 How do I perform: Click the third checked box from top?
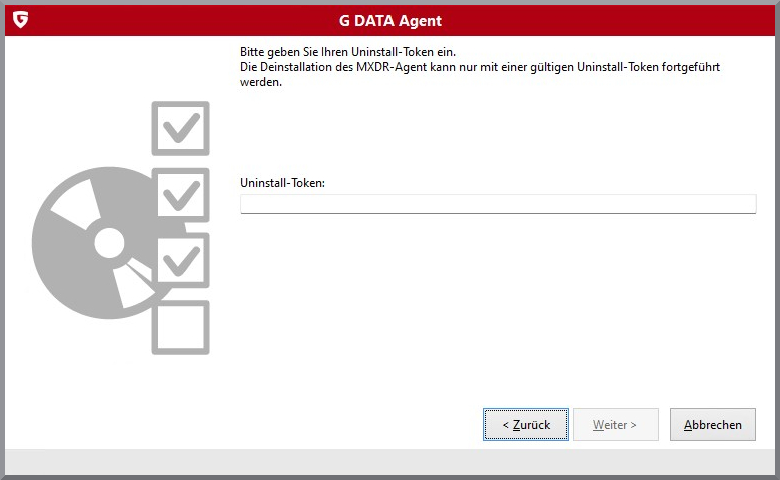(180, 260)
